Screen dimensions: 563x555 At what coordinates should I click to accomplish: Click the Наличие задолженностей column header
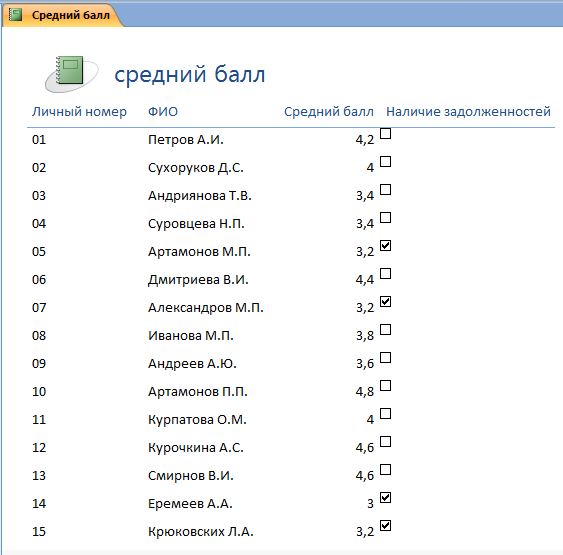coord(468,112)
